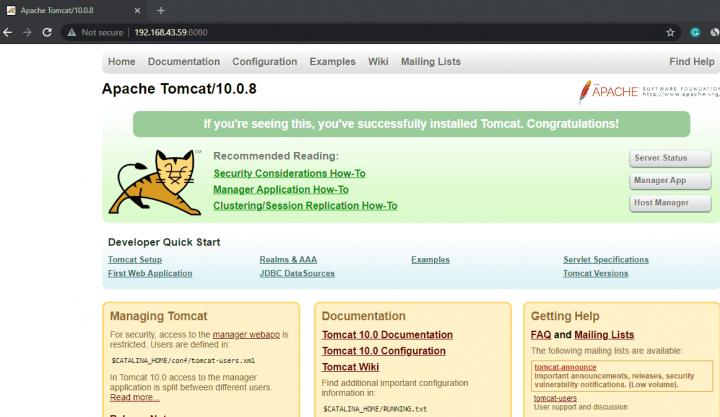
Task: Open Mailing Lists in top navigation
Action: click(x=431, y=62)
